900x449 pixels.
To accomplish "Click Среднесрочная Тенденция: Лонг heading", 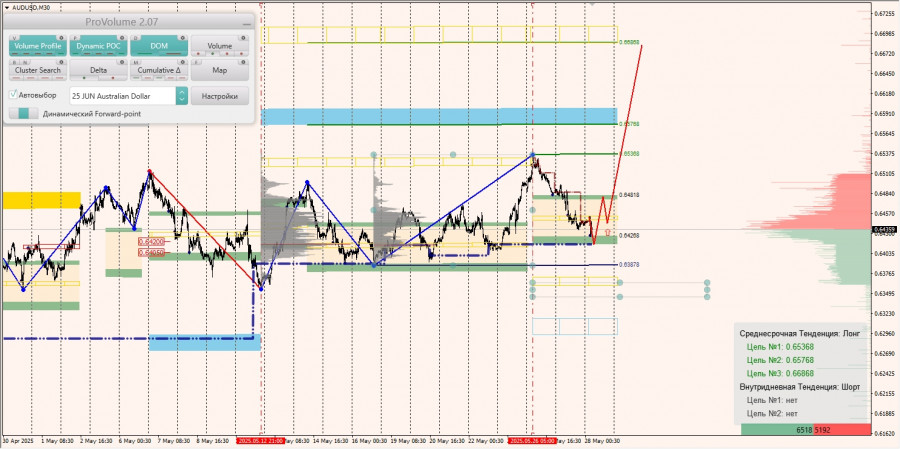I will tap(800, 334).
